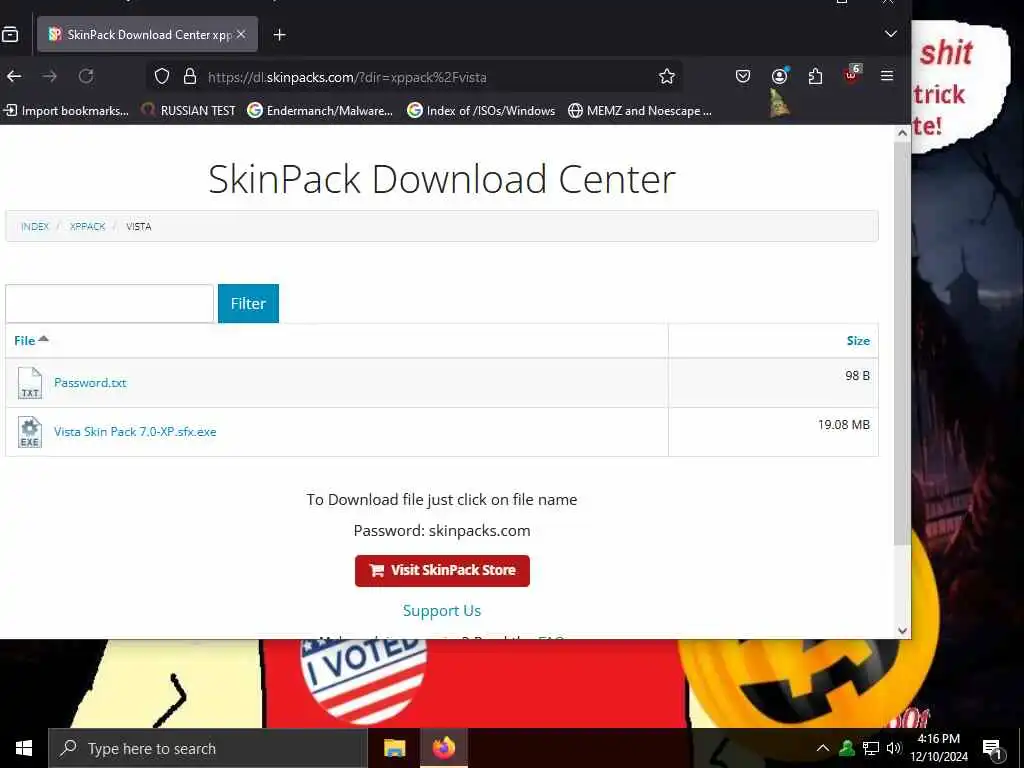The image size is (1024, 768).
Task: Click the green person tray icon
Action: (x=847, y=748)
